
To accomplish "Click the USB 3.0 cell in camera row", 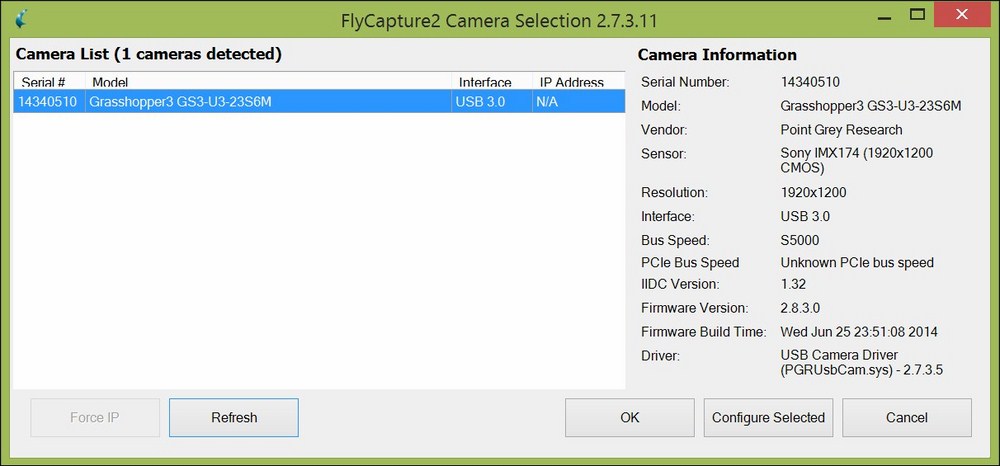I will (482, 102).
